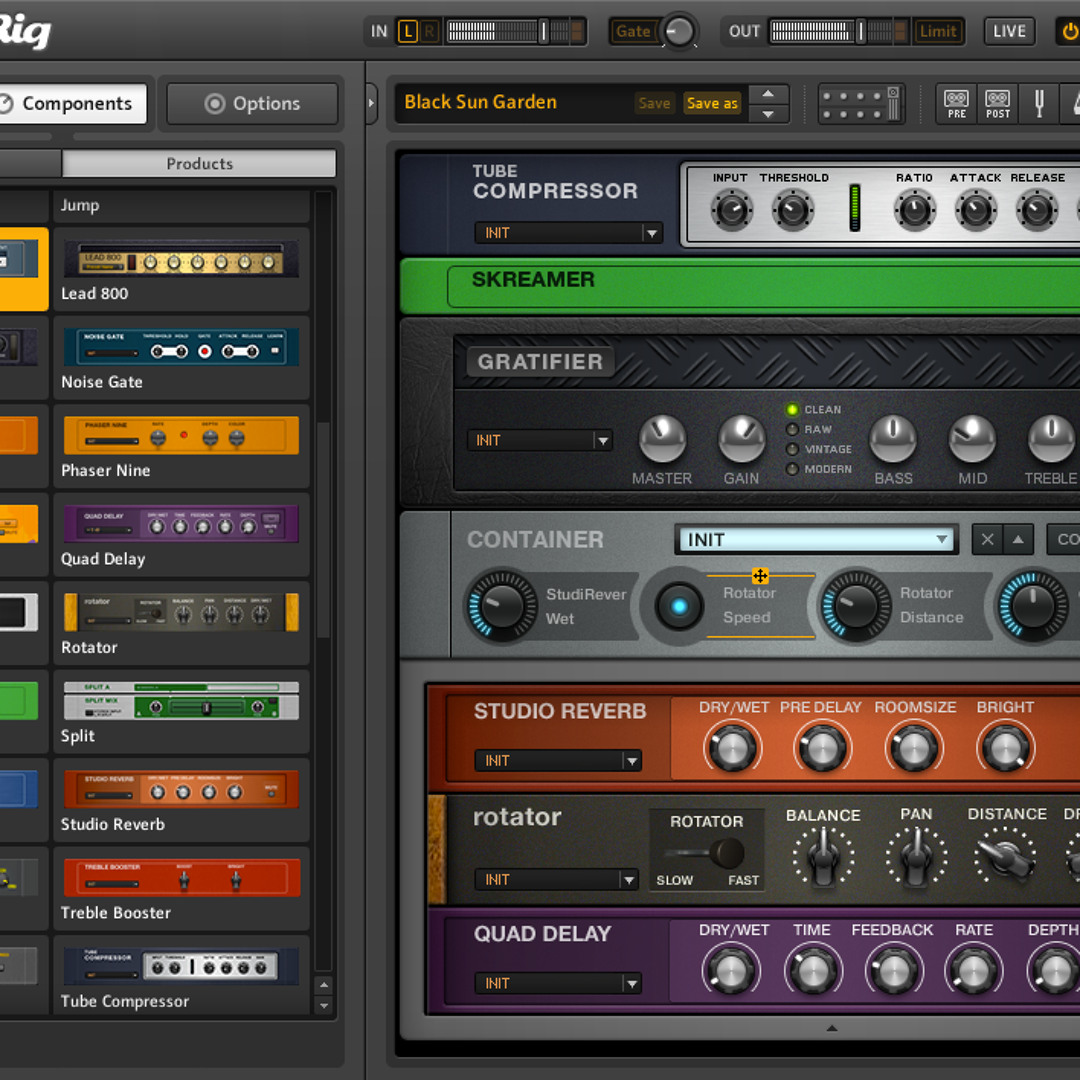Open Container INIT preset dropdown
This screenshot has height=1080, width=1080.
click(816, 539)
